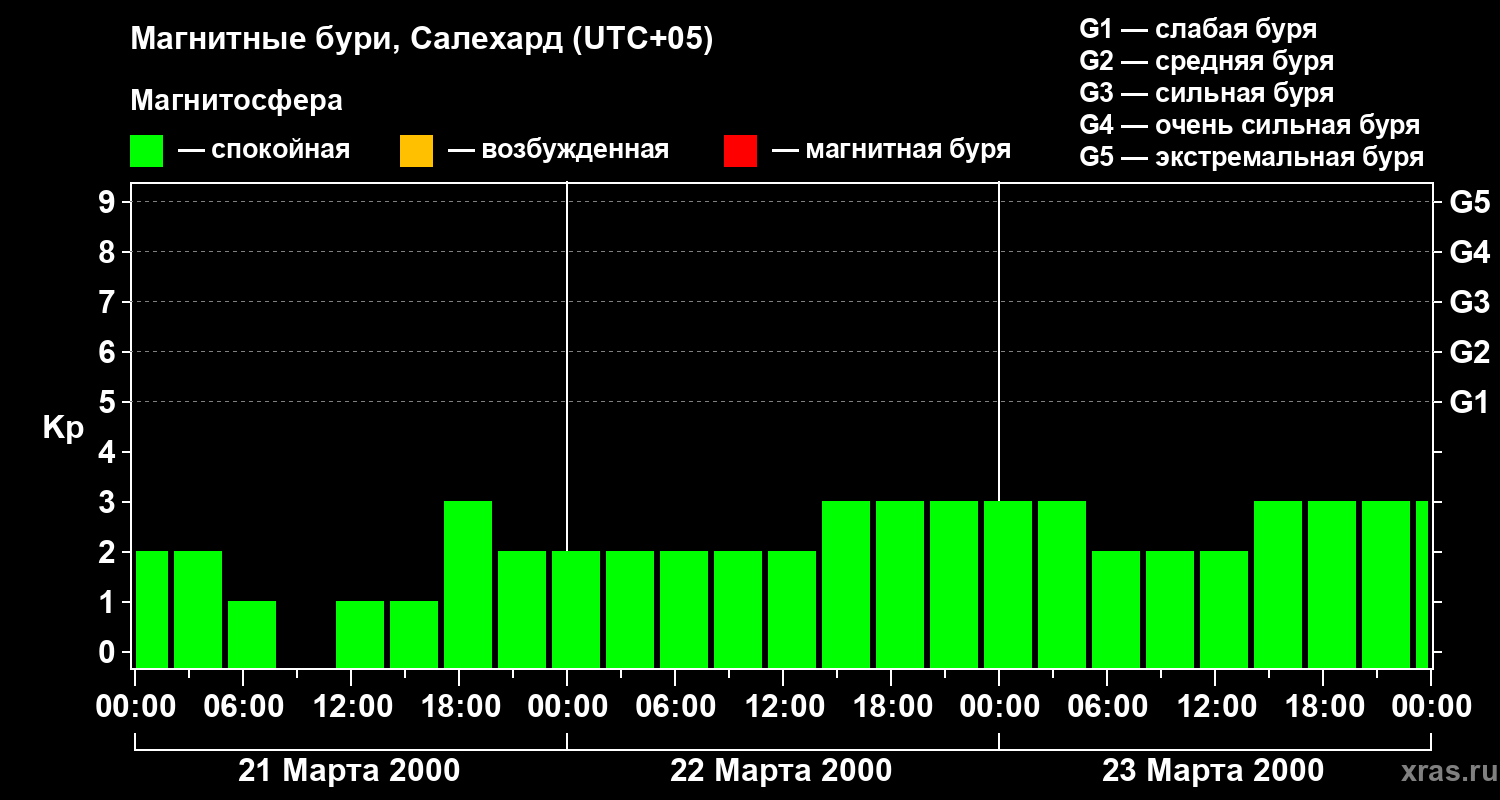Click the 'G4' label on the right axis

click(x=1469, y=252)
